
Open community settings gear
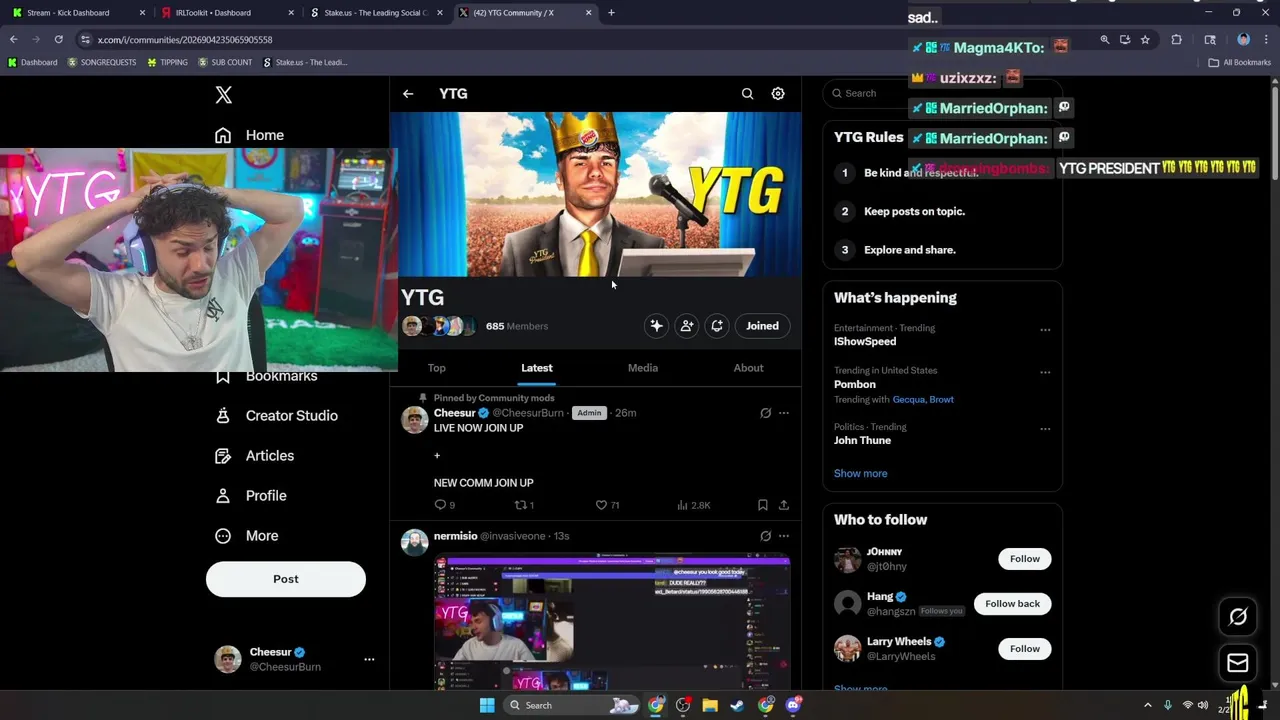(x=778, y=94)
